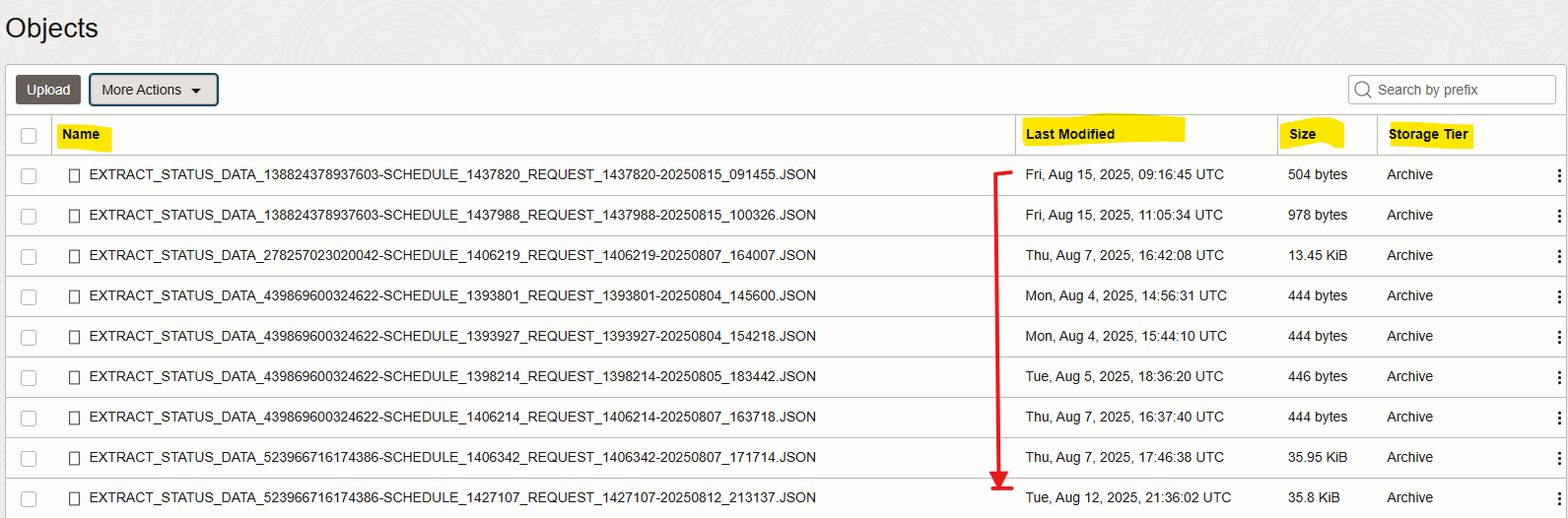Open actions menu for SCHEDULE_1406219 row
Image resolution: width=1568 pixels, height=518 pixels.
coord(1559,256)
